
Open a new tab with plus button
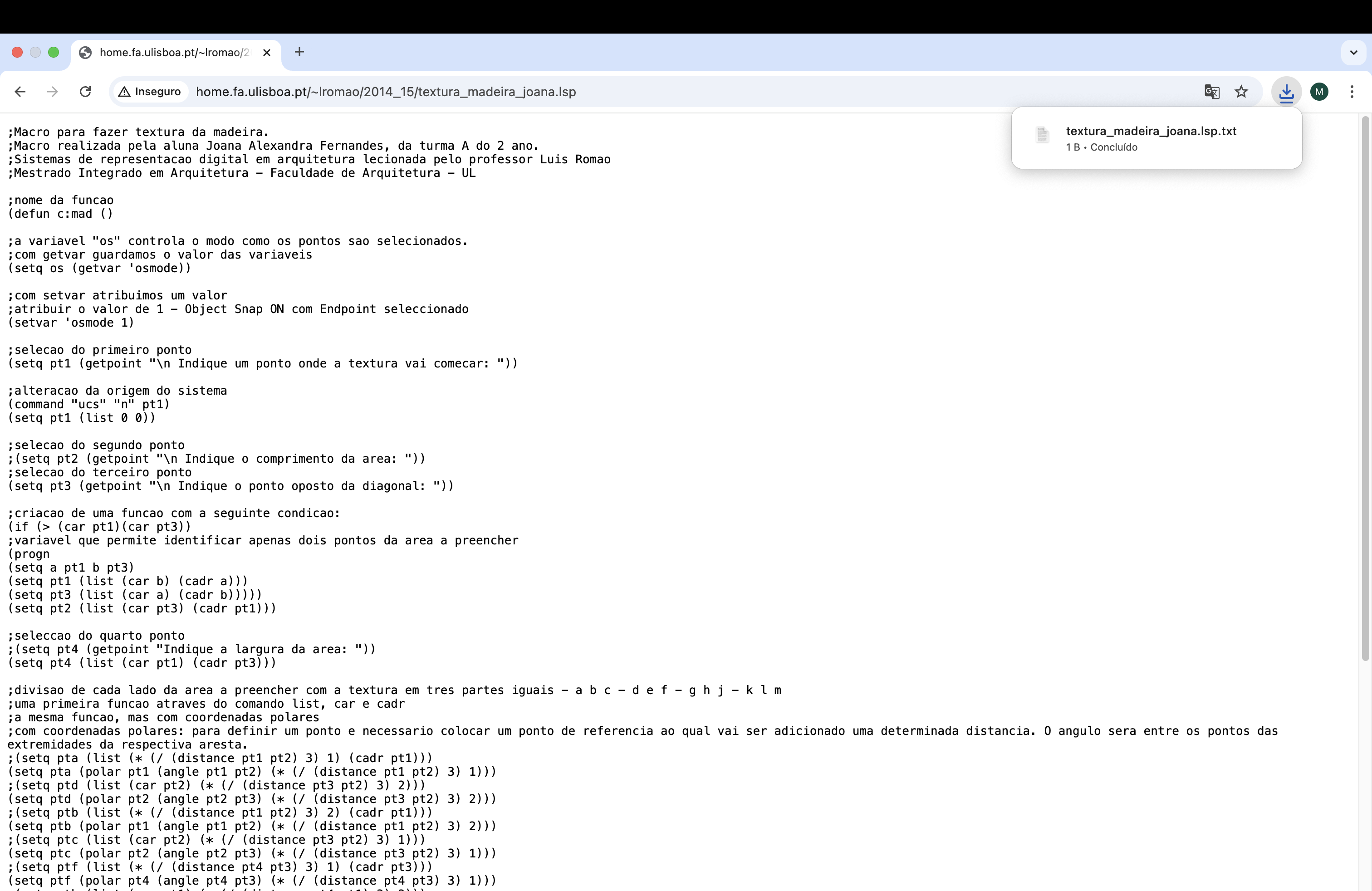click(299, 53)
